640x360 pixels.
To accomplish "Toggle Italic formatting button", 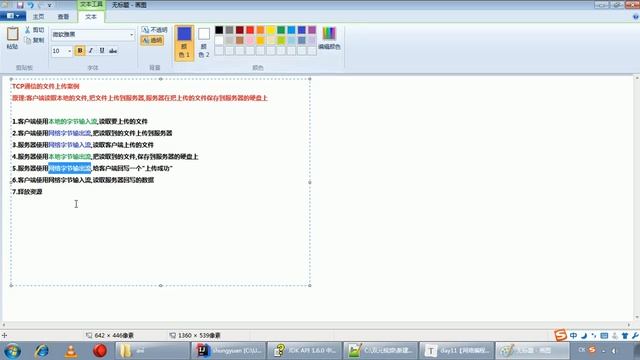I will 91,51.
